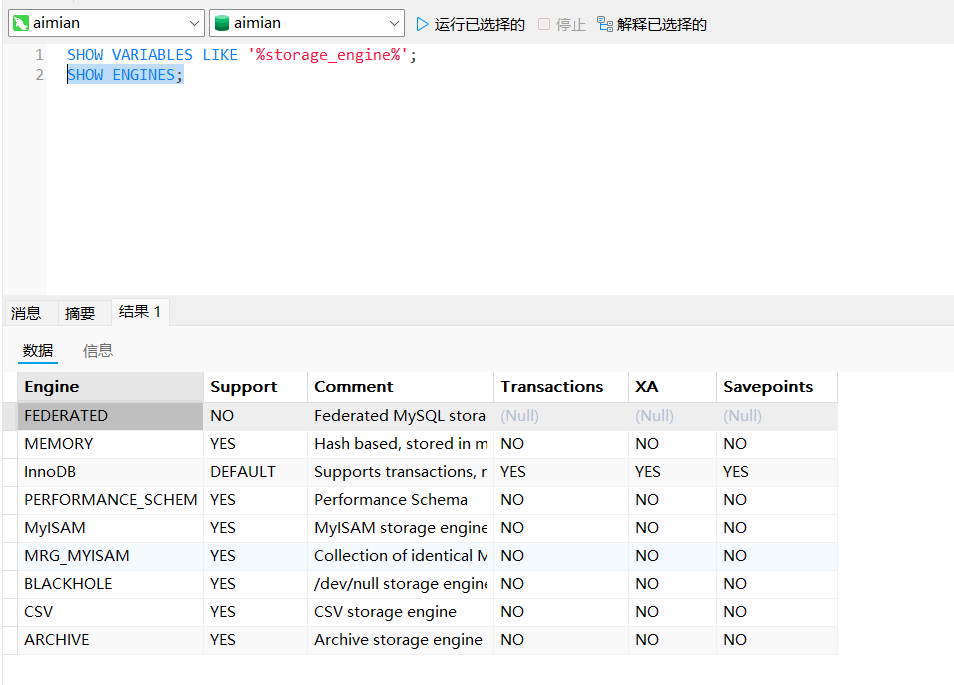Screen dimensions: 954x685
Task: Select the 数据 sub-tab
Action: (x=38, y=351)
